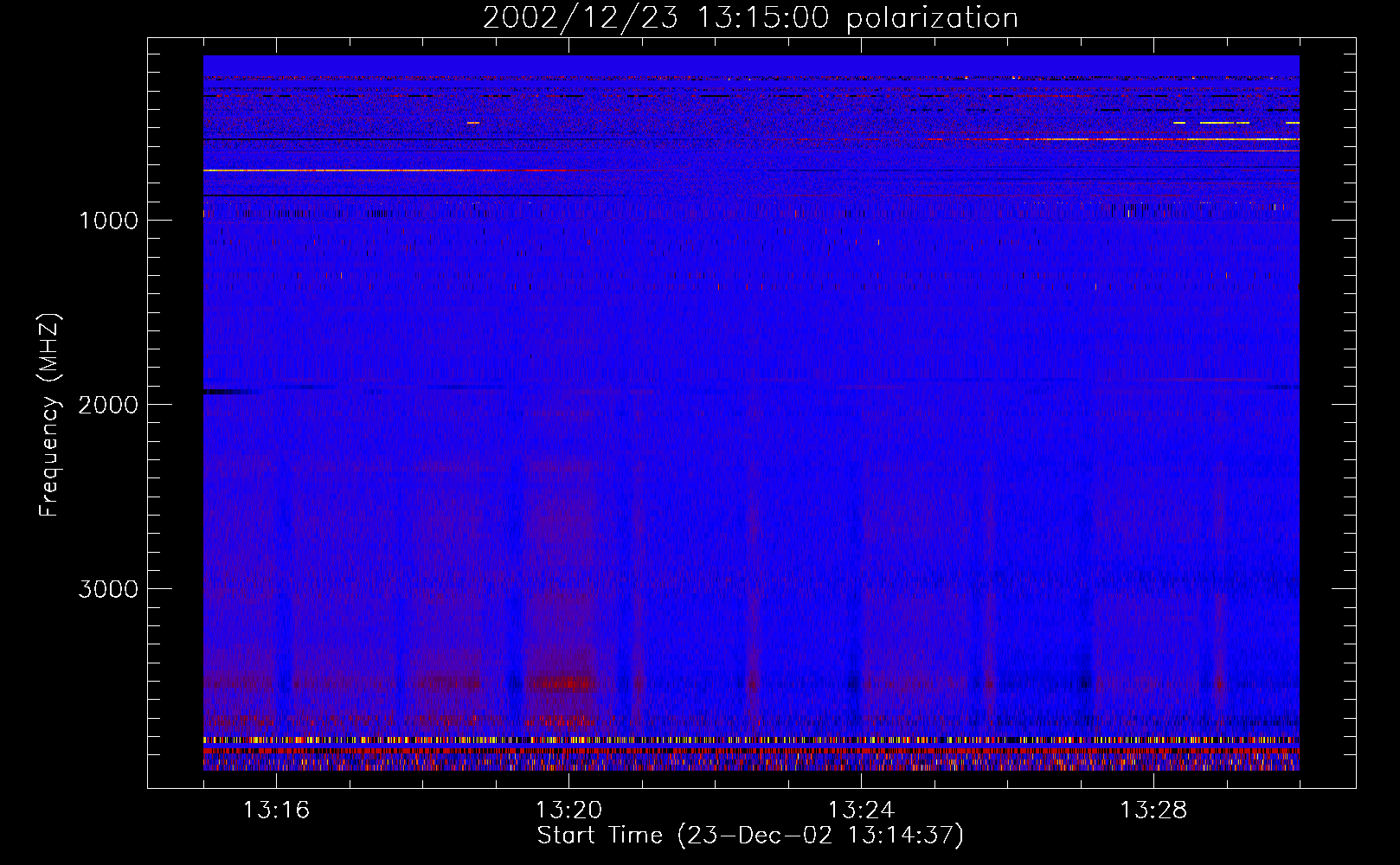Click the 13:28 time tick label
This screenshot has width=1400, height=865.
[x=1153, y=810]
